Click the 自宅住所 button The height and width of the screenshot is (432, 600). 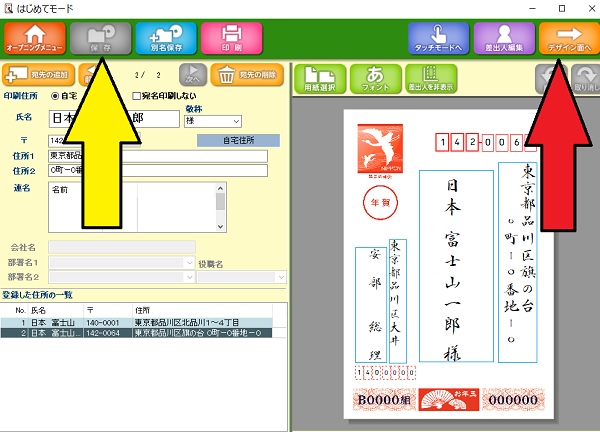pos(237,141)
